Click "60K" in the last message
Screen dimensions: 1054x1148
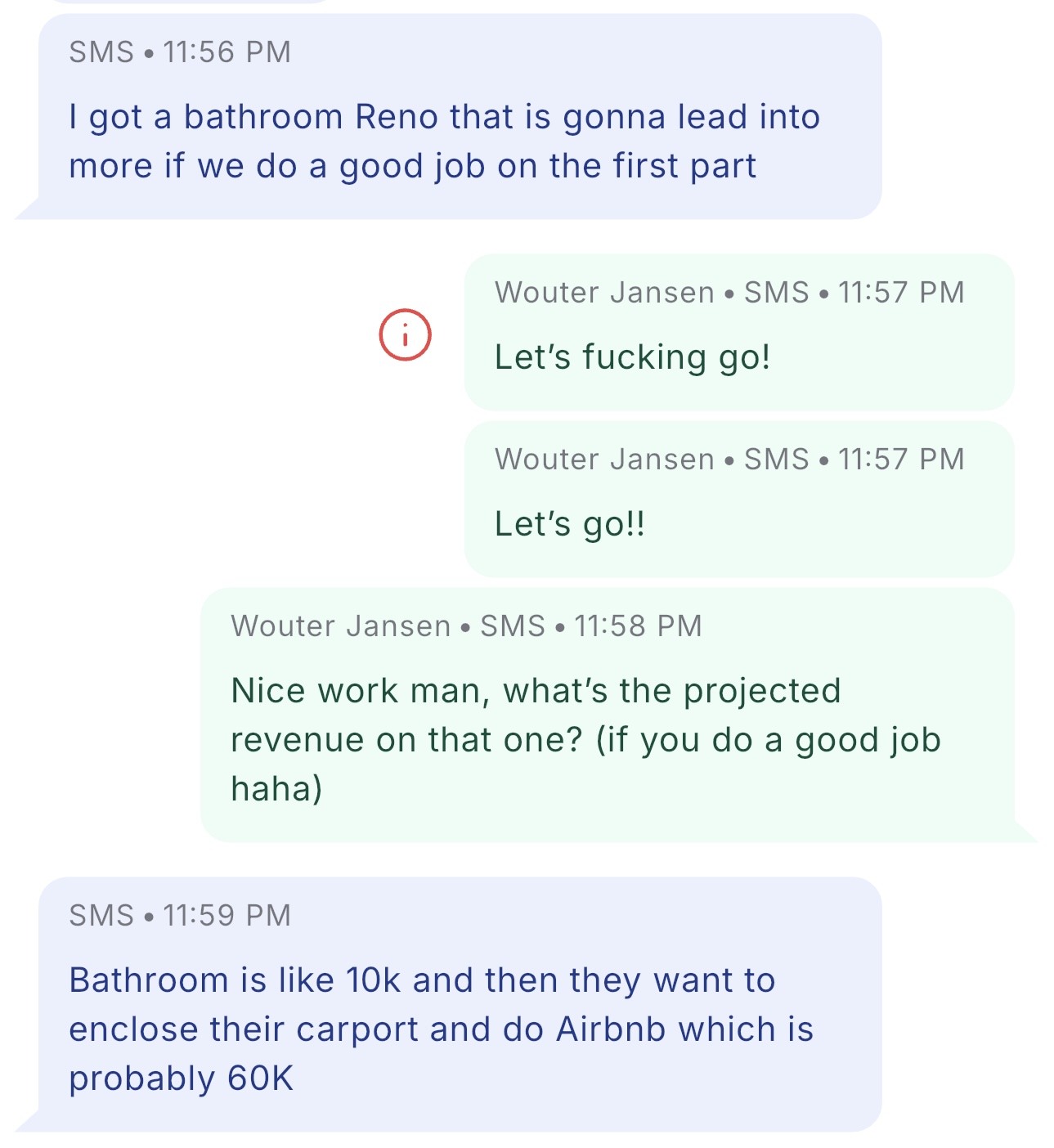coord(260,1078)
